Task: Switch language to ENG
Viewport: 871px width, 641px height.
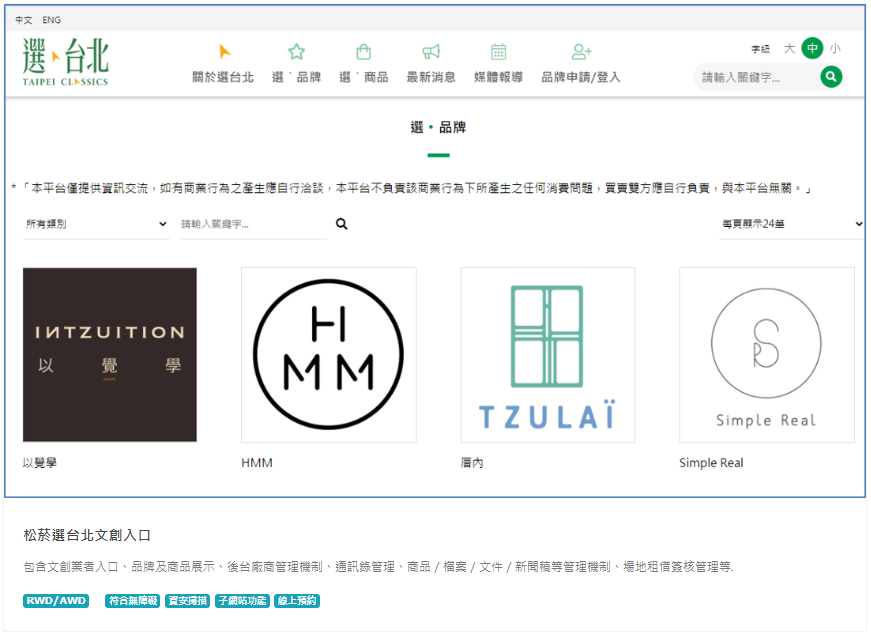Action: [x=52, y=20]
